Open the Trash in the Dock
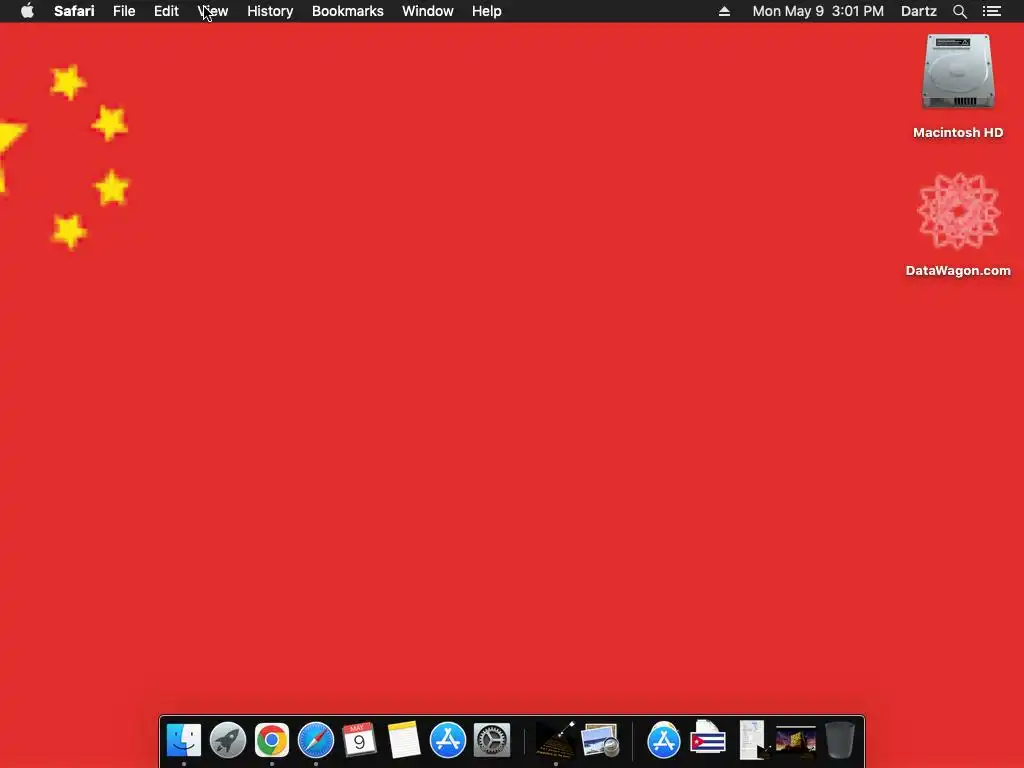1024x768 pixels. coord(840,740)
